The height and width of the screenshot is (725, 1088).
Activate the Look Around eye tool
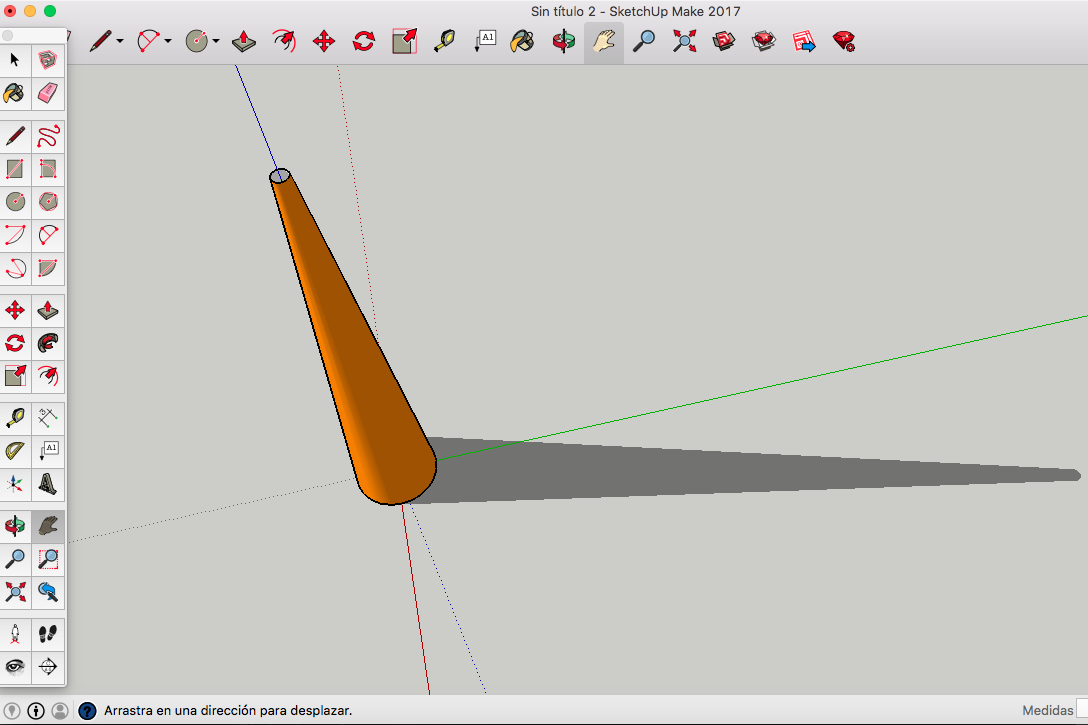coord(15,667)
